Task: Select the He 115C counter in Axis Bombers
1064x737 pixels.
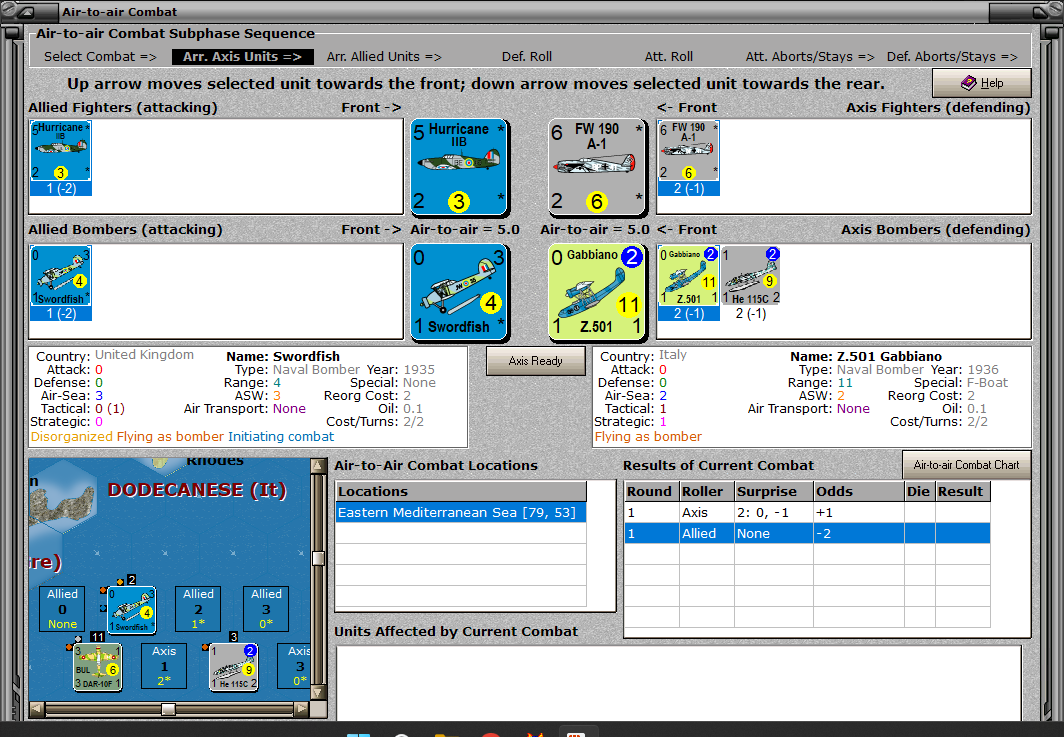Action: (x=750, y=276)
